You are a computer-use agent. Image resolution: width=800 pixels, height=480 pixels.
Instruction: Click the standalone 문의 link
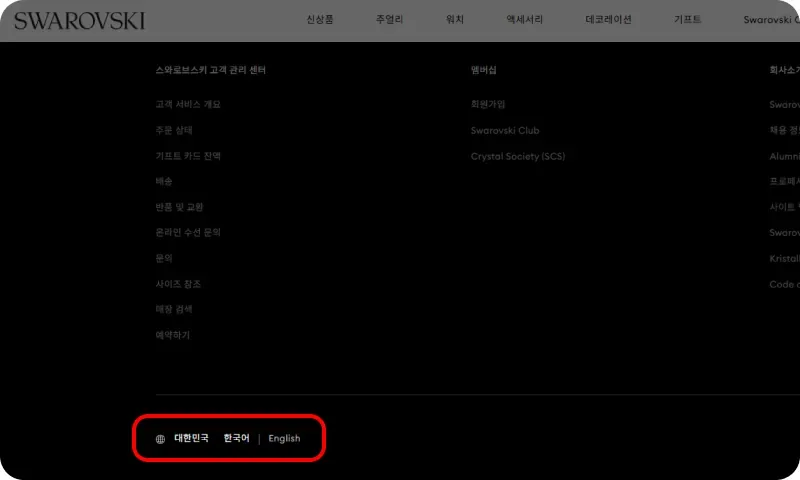(164, 258)
